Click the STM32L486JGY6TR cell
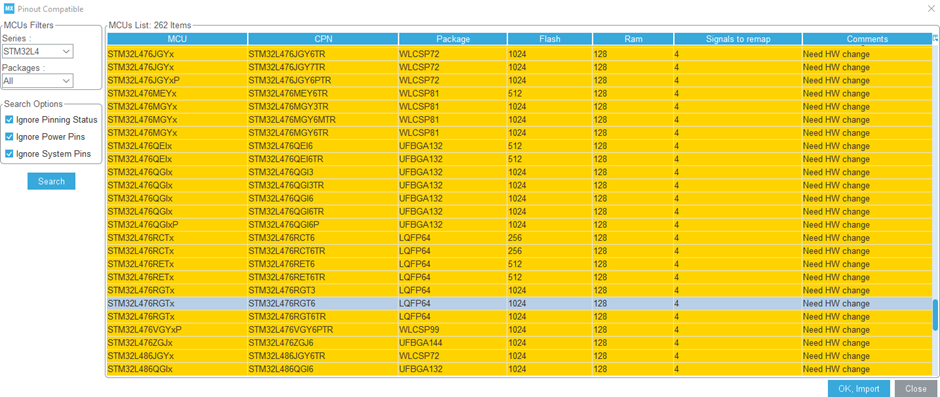The image size is (940, 397). (x=323, y=356)
